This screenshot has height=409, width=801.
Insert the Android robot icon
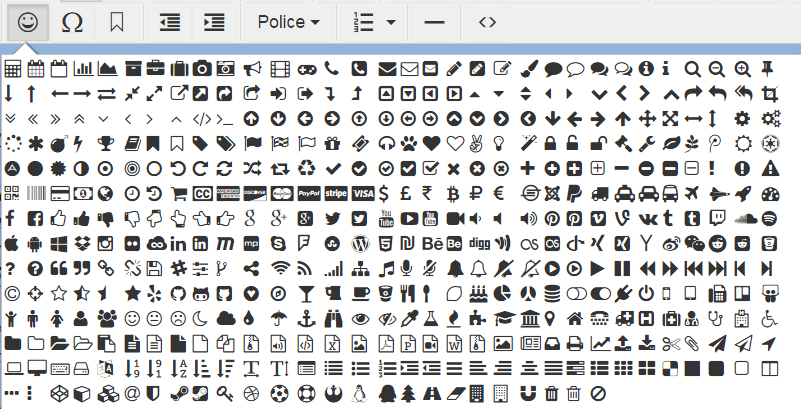point(35,244)
